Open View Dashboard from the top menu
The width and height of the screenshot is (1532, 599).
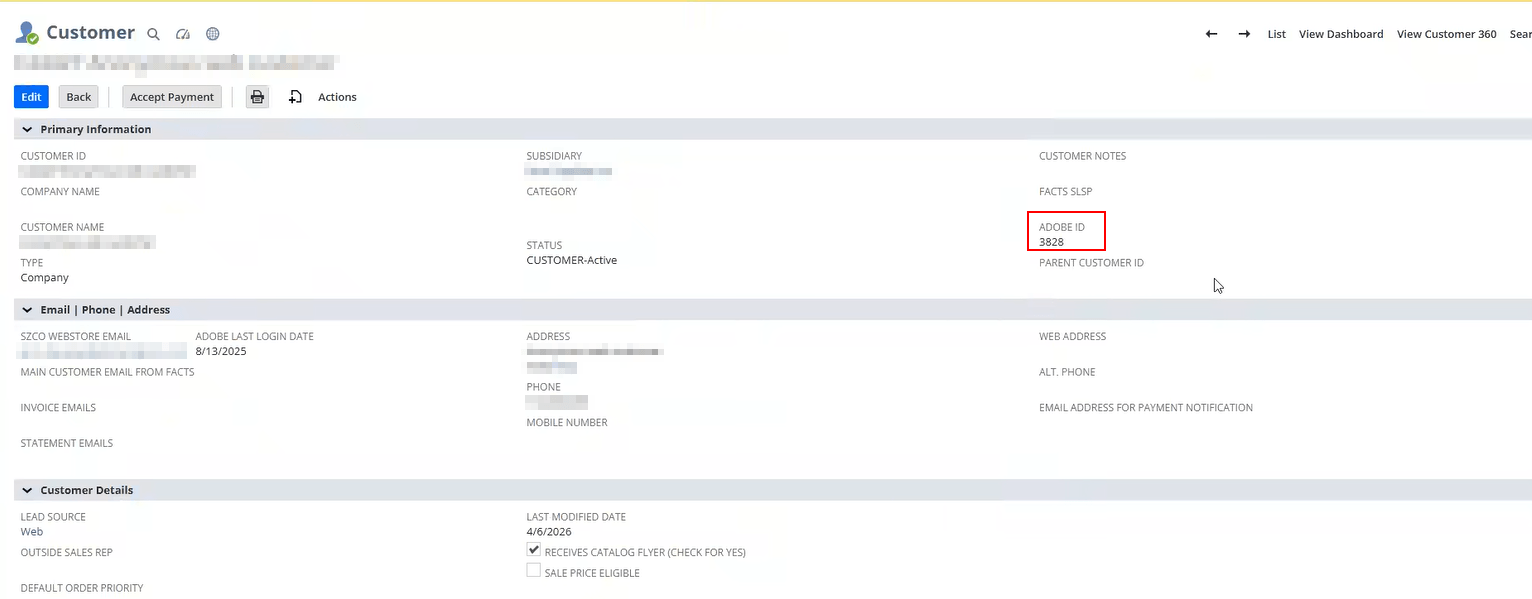click(1341, 33)
